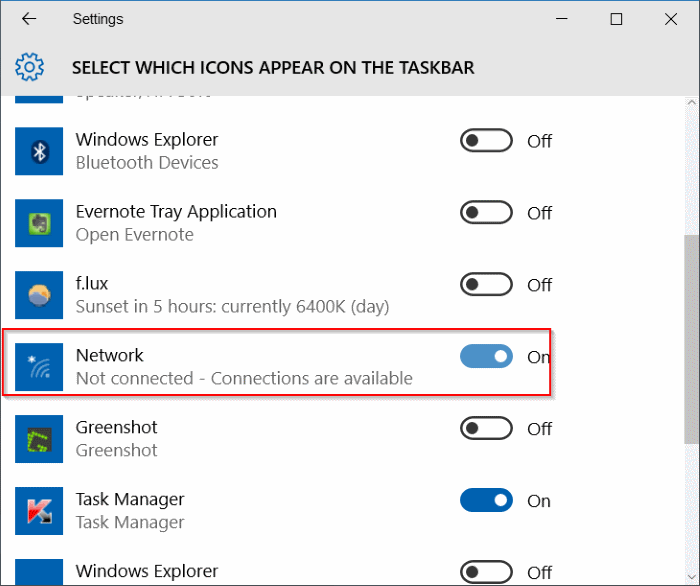Click the f.lux sunset icon
Viewport: 700px width, 586px height.
coord(39,295)
